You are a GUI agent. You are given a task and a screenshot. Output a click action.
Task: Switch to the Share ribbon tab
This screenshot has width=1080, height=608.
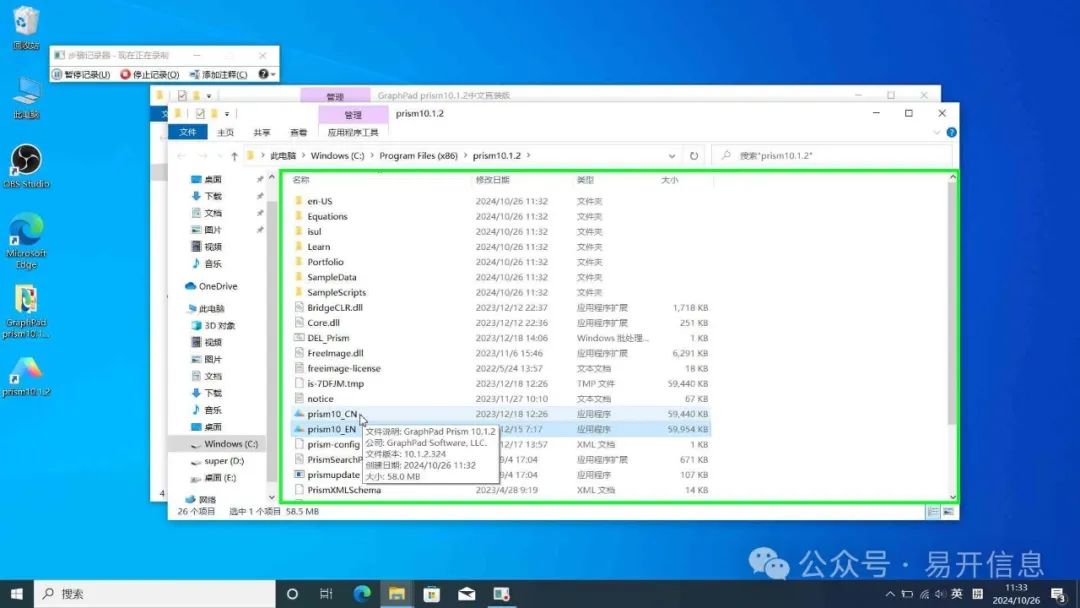(262, 132)
